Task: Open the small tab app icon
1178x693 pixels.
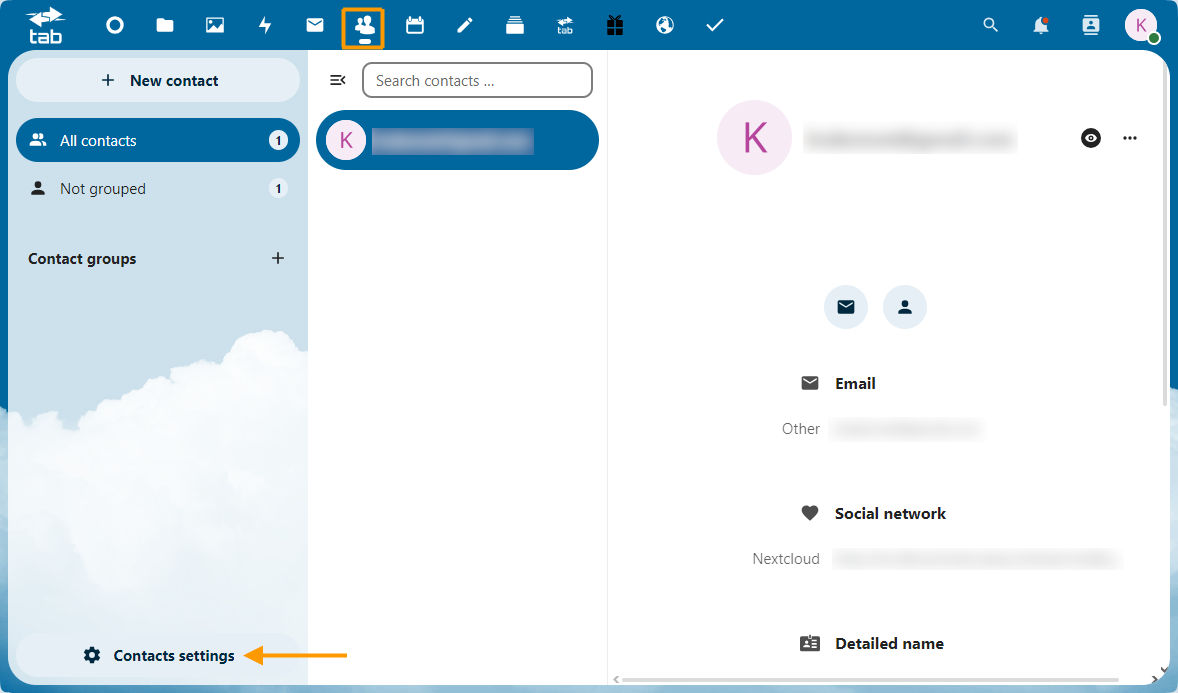Action: (x=565, y=26)
